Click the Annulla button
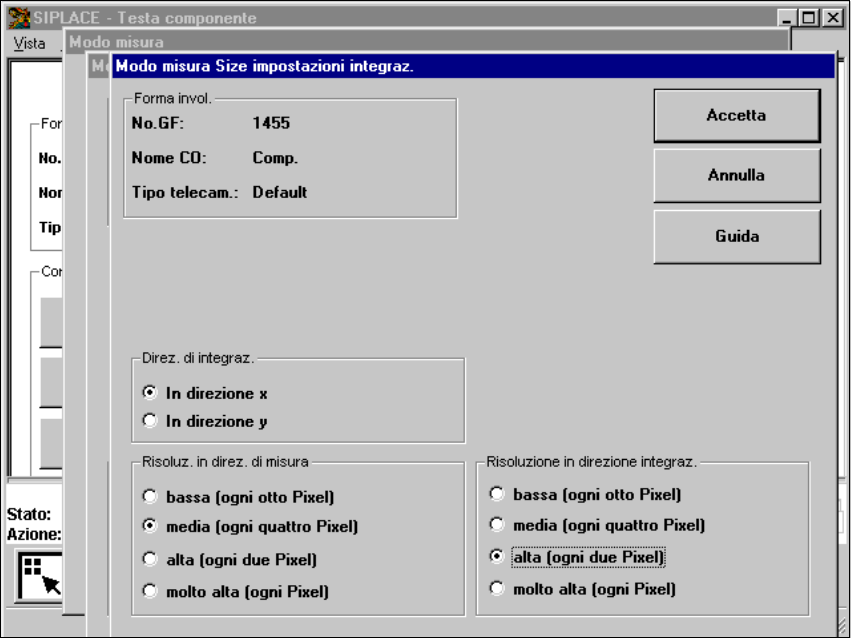 point(736,175)
